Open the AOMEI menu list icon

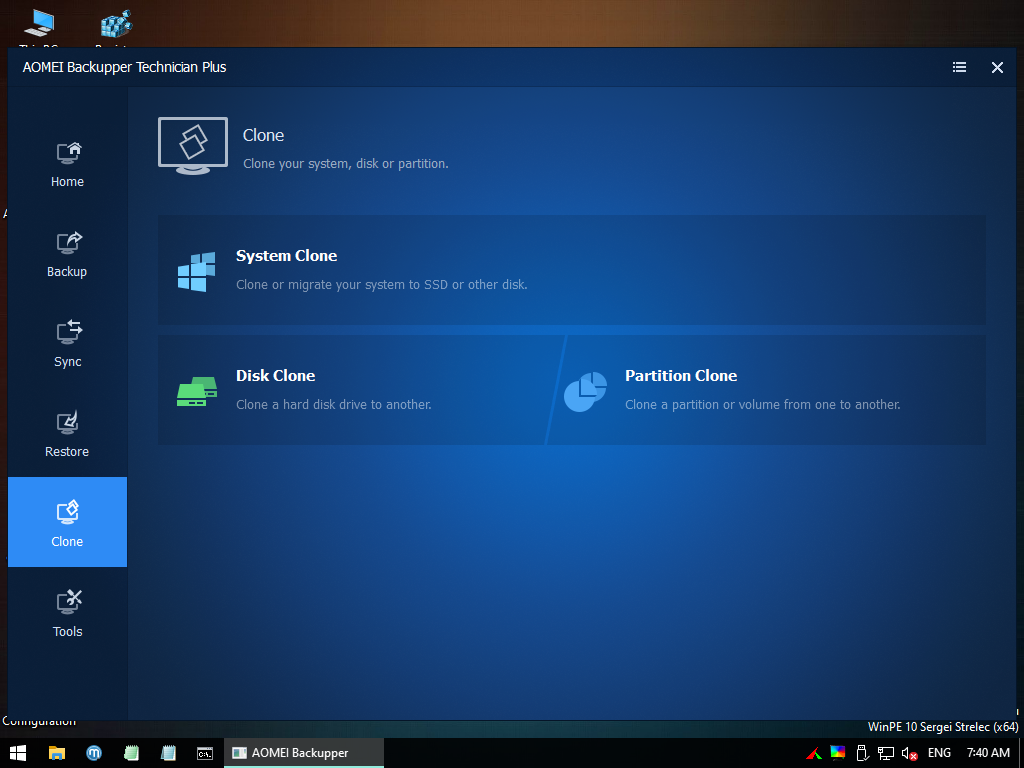[959, 67]
